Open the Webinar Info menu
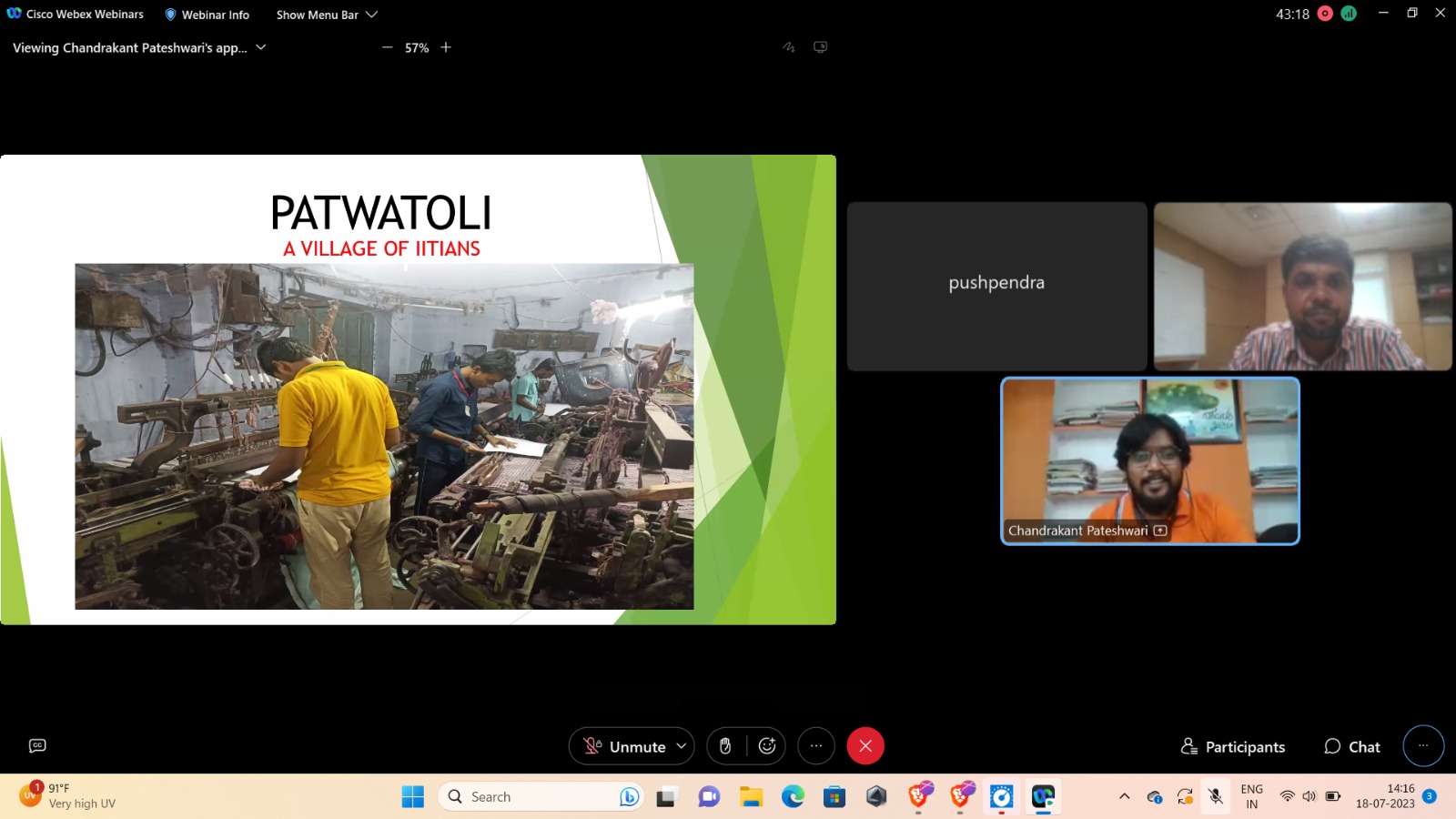 point(206,14)
